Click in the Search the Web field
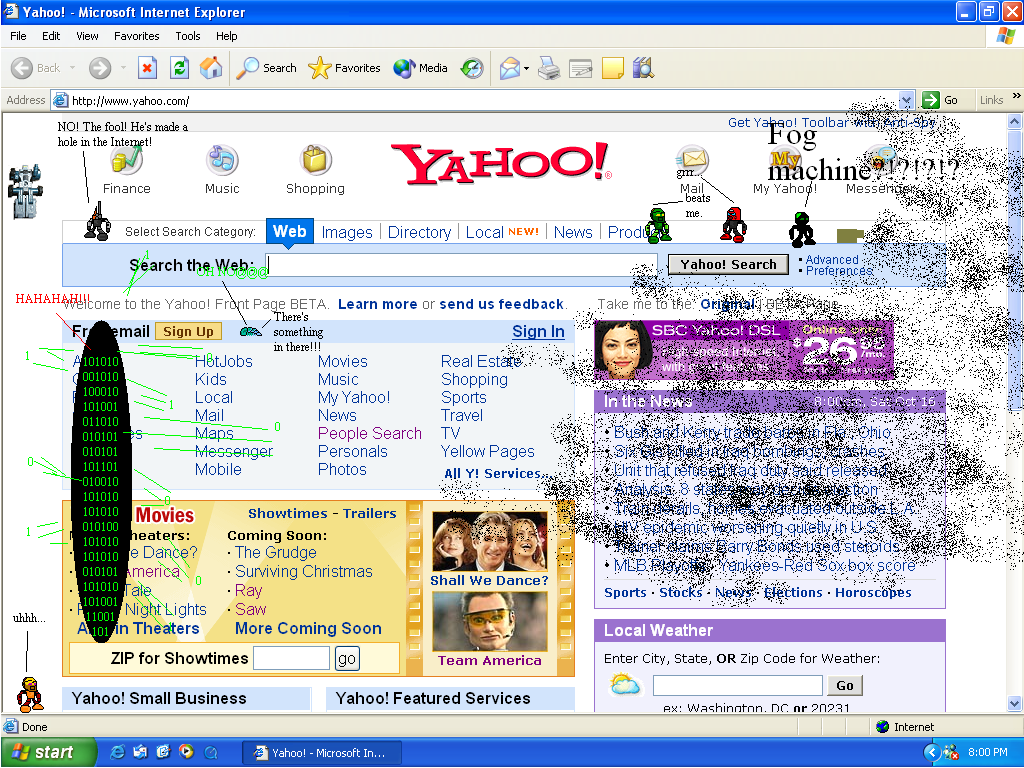 point(461,265)
